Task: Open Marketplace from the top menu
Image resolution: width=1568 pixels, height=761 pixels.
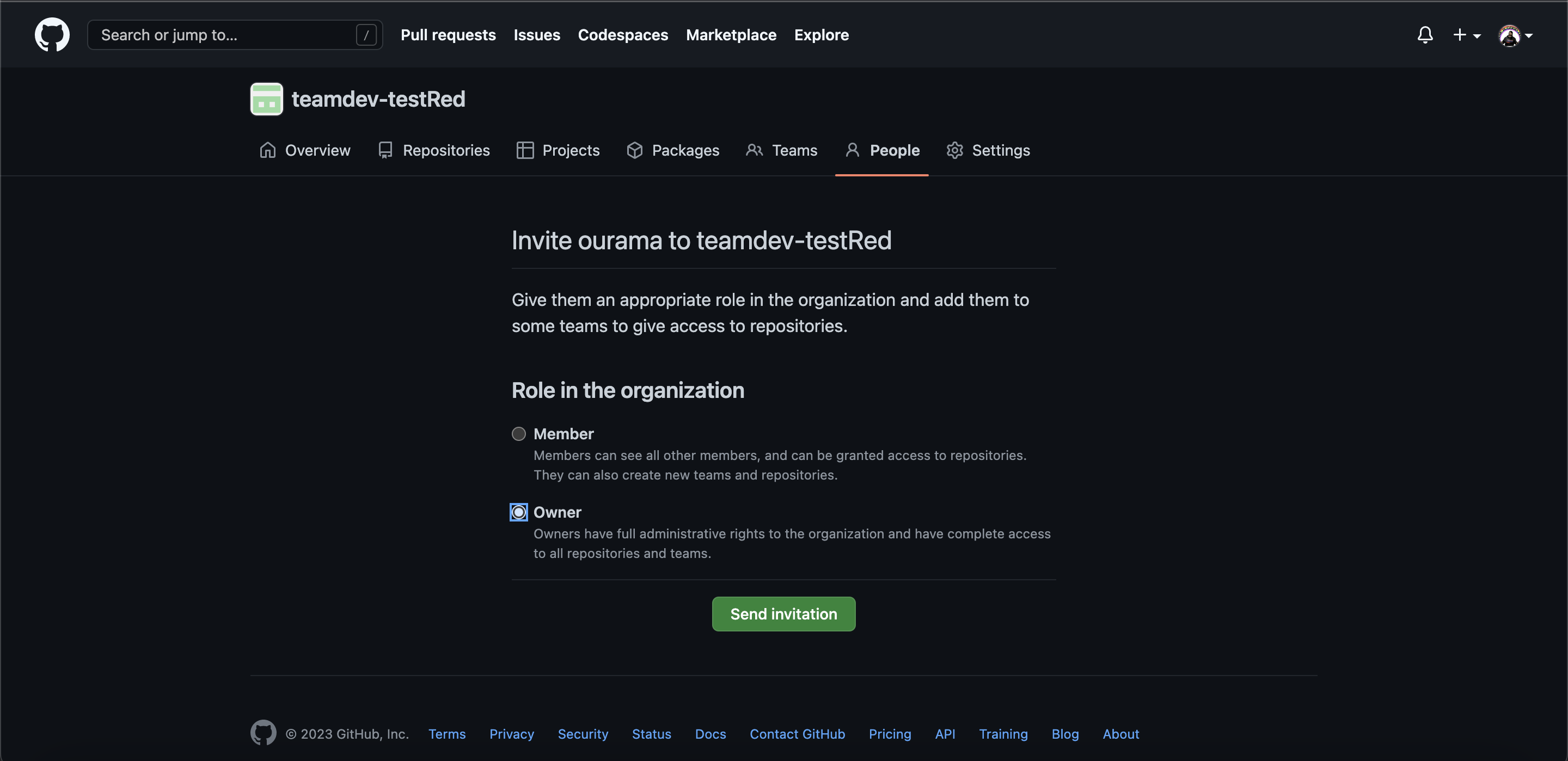Action: 731,35
